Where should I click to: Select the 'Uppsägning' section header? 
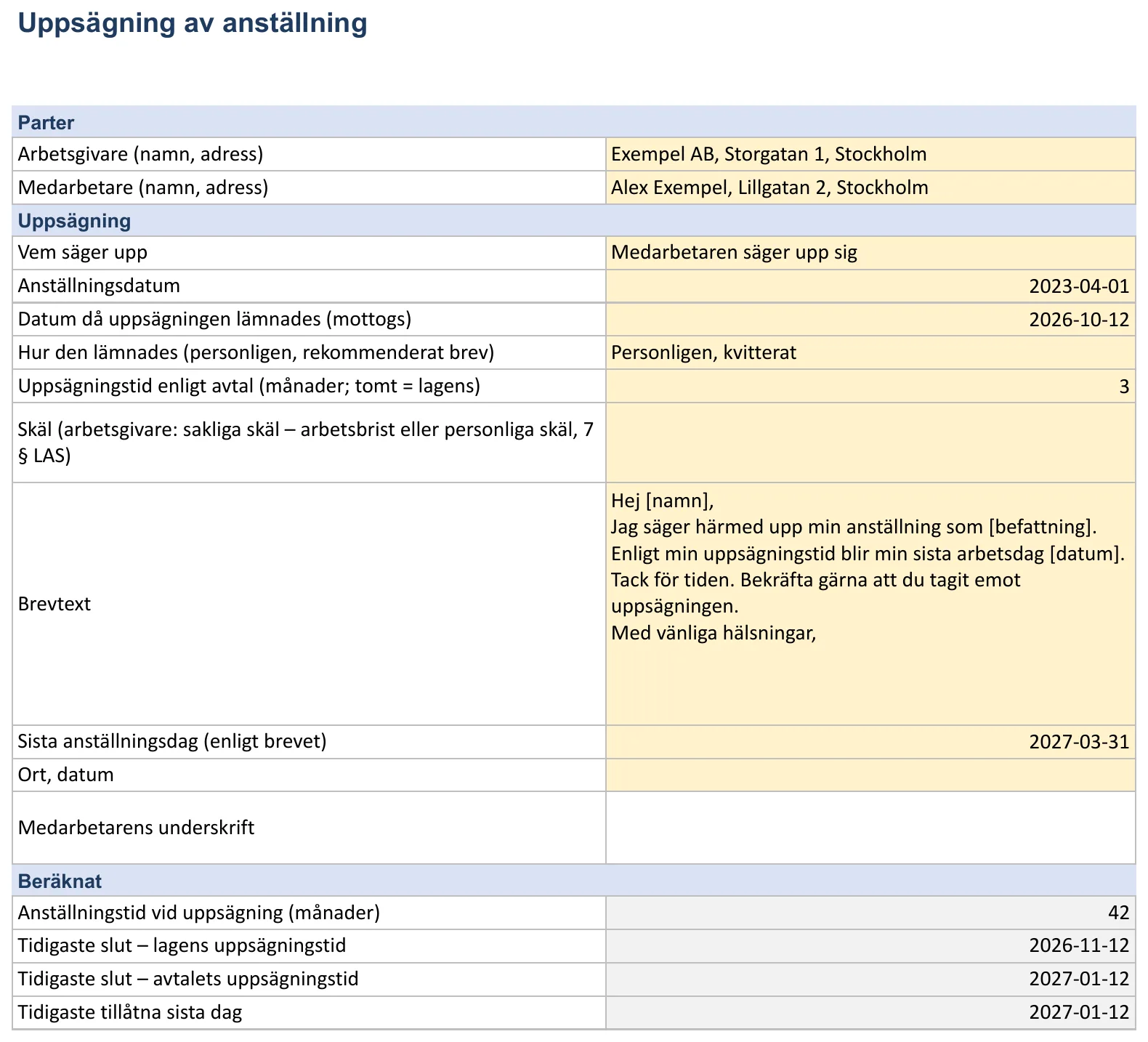coord(574,220)
